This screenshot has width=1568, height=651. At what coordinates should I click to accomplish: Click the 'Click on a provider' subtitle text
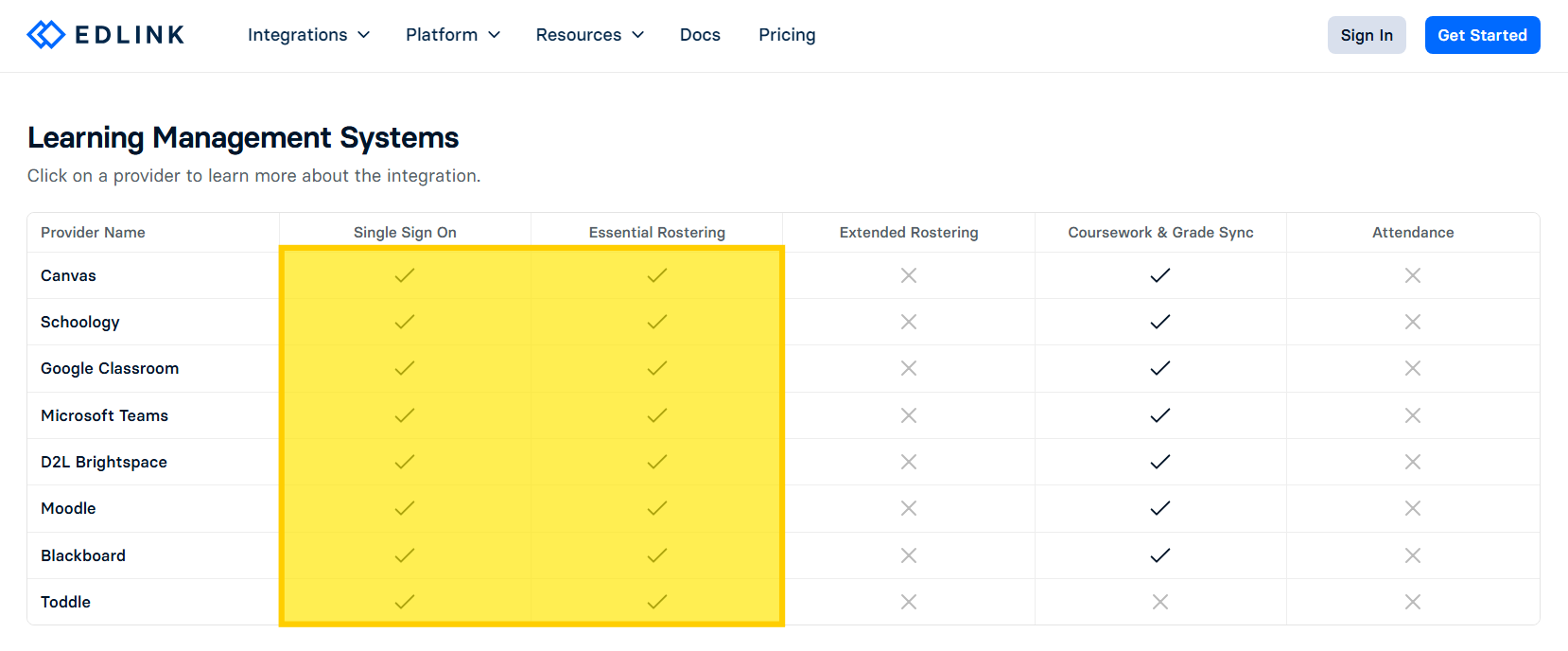coord(253,176)
